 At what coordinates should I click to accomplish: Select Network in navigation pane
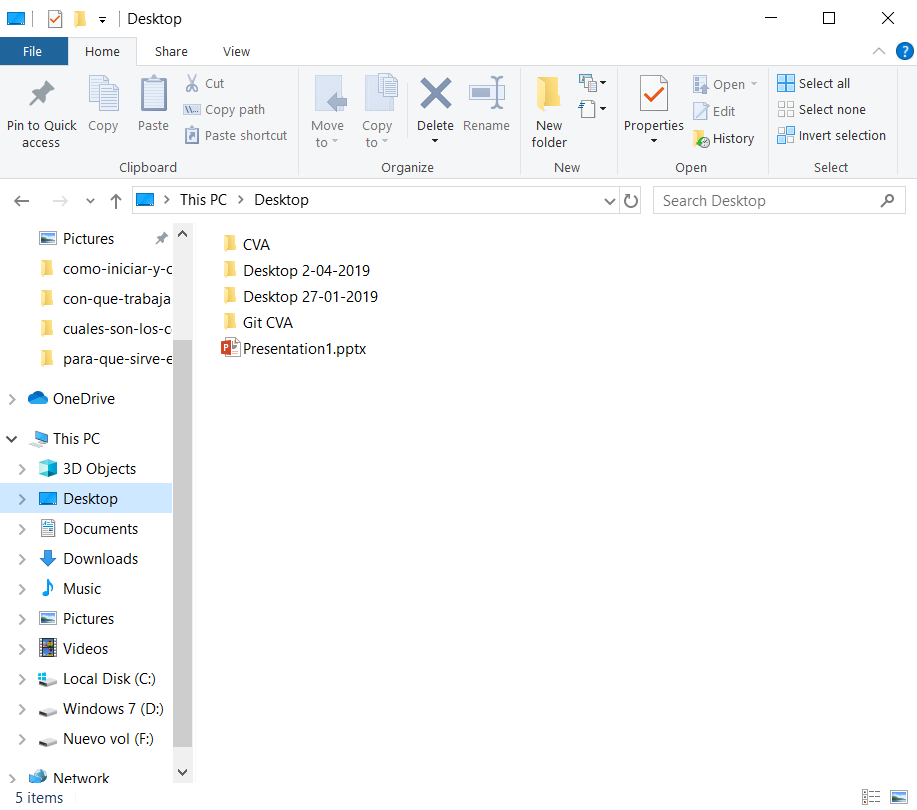(68, 778)
